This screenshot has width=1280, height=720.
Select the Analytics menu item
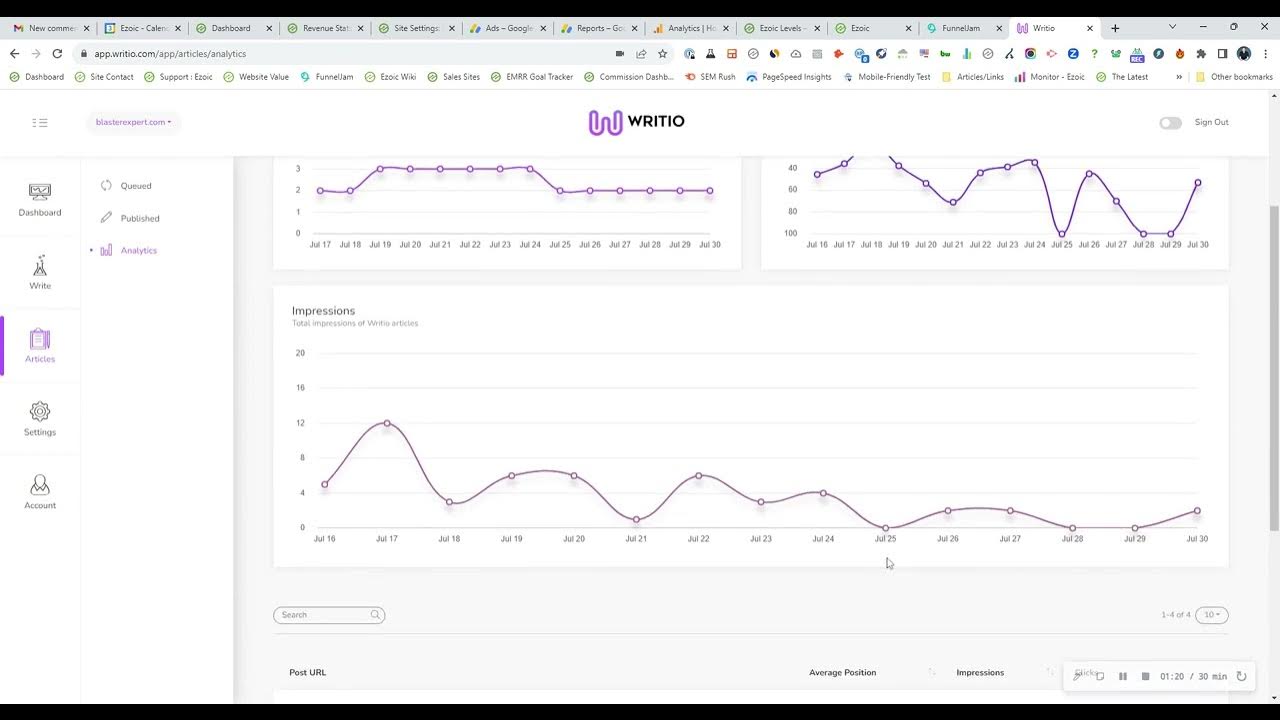[x=138, y=250]
